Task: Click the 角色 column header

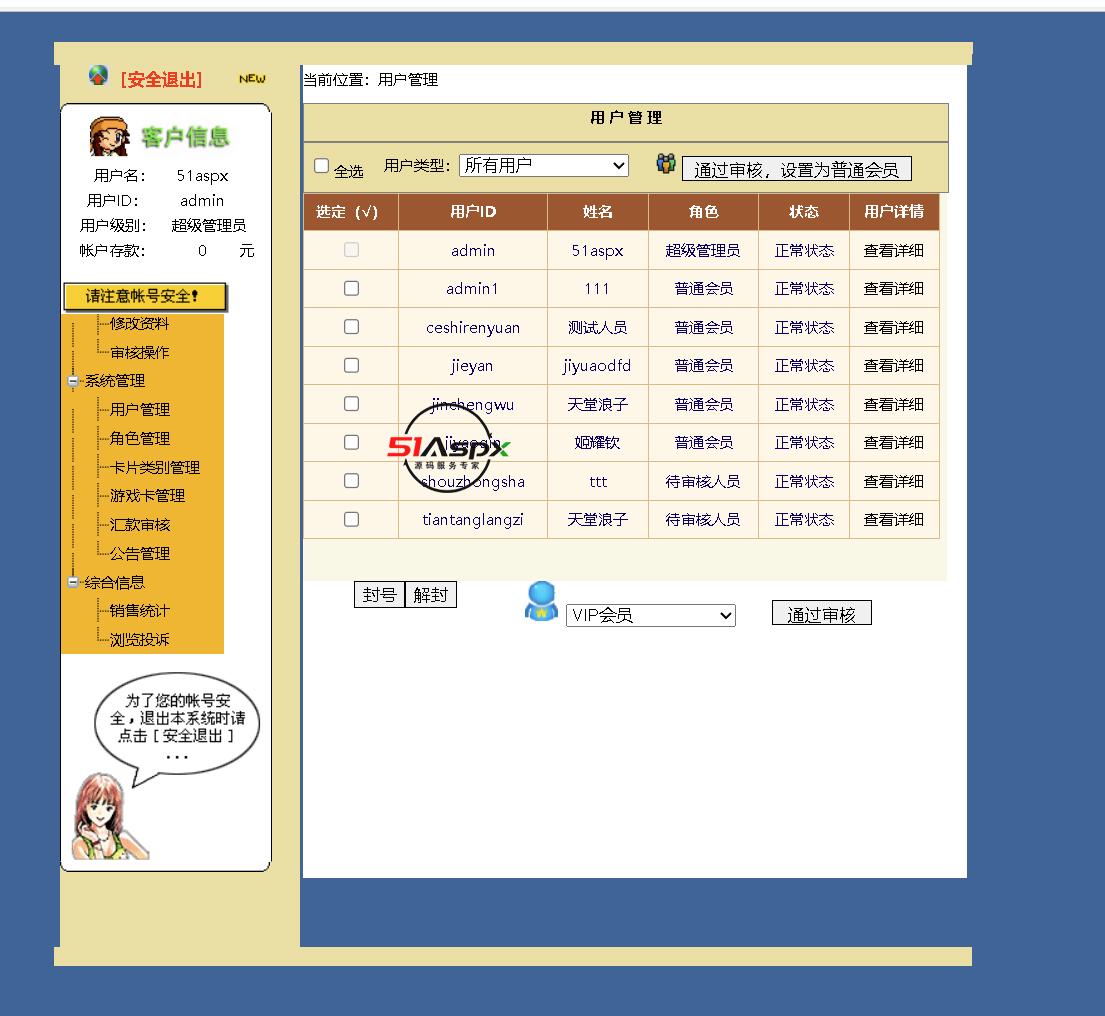Action: (x=703, y=212)
